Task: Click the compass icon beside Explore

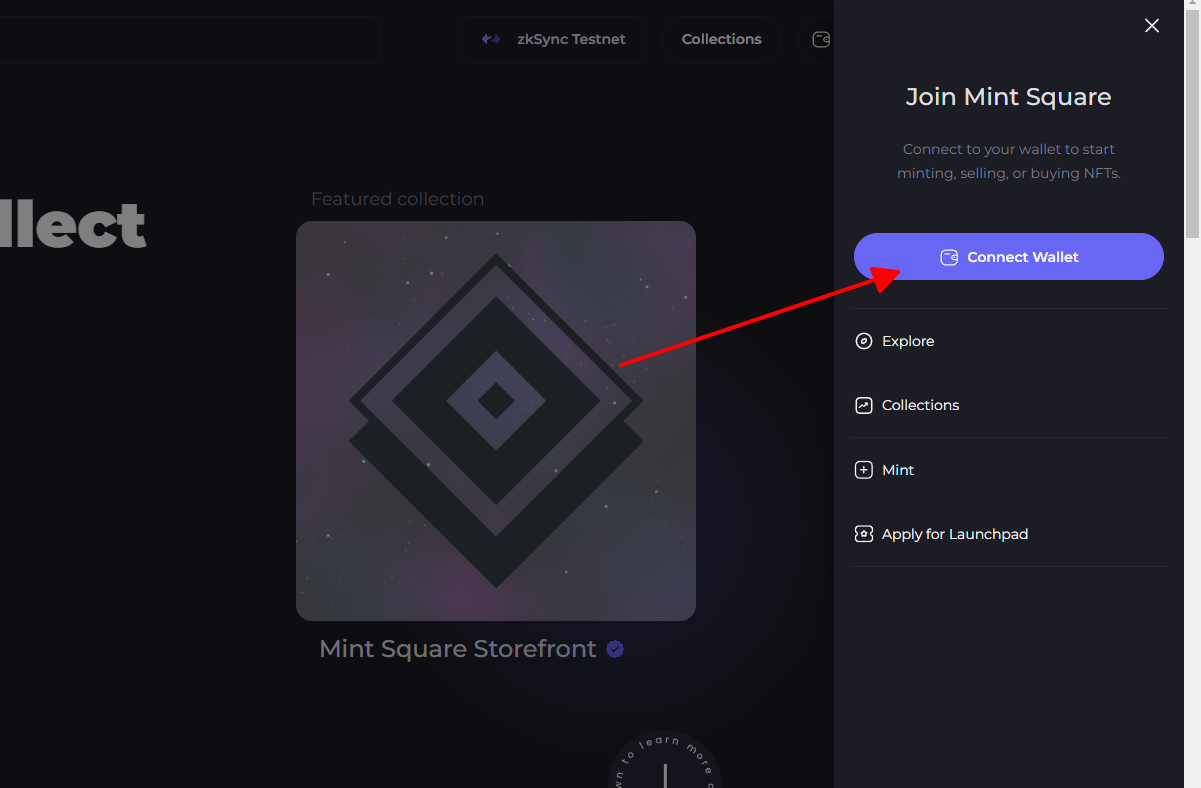Action: pyautogui.click(x=864, y=341)
